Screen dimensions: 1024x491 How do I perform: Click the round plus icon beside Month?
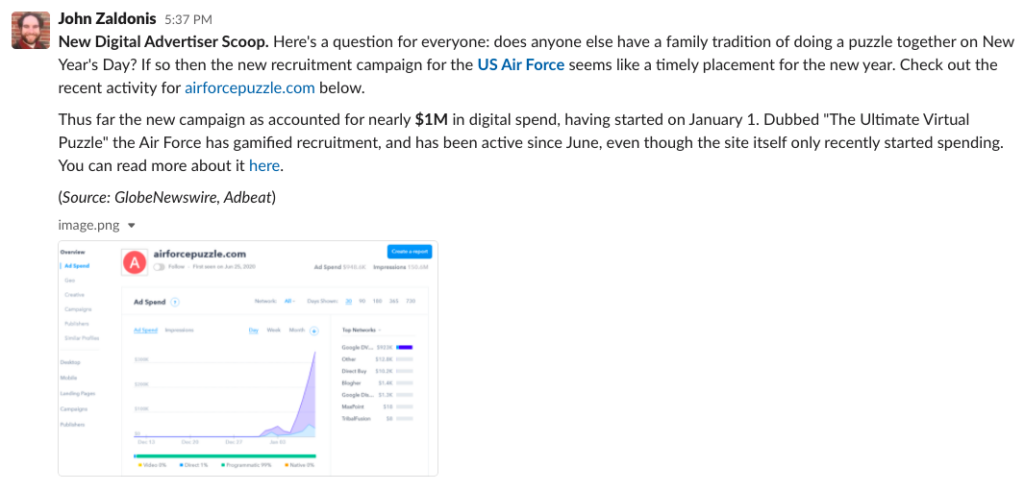pyautogui.click(x=314, y=330)
